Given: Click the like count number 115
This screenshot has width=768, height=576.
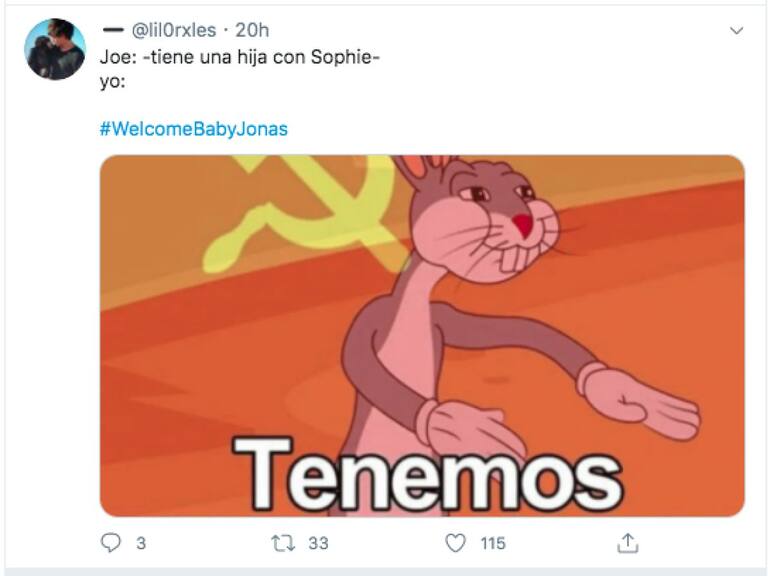Looking at the screenshot, I should 492,543.
